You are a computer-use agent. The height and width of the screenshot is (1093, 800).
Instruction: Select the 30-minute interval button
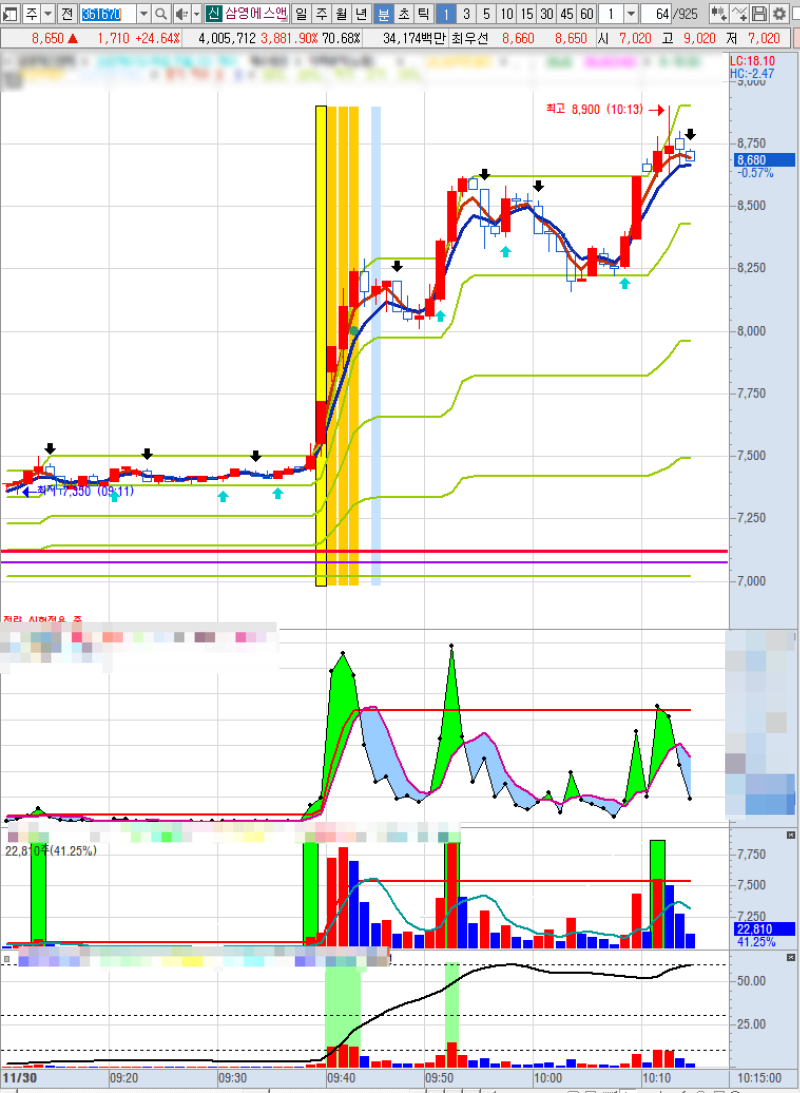547,13
